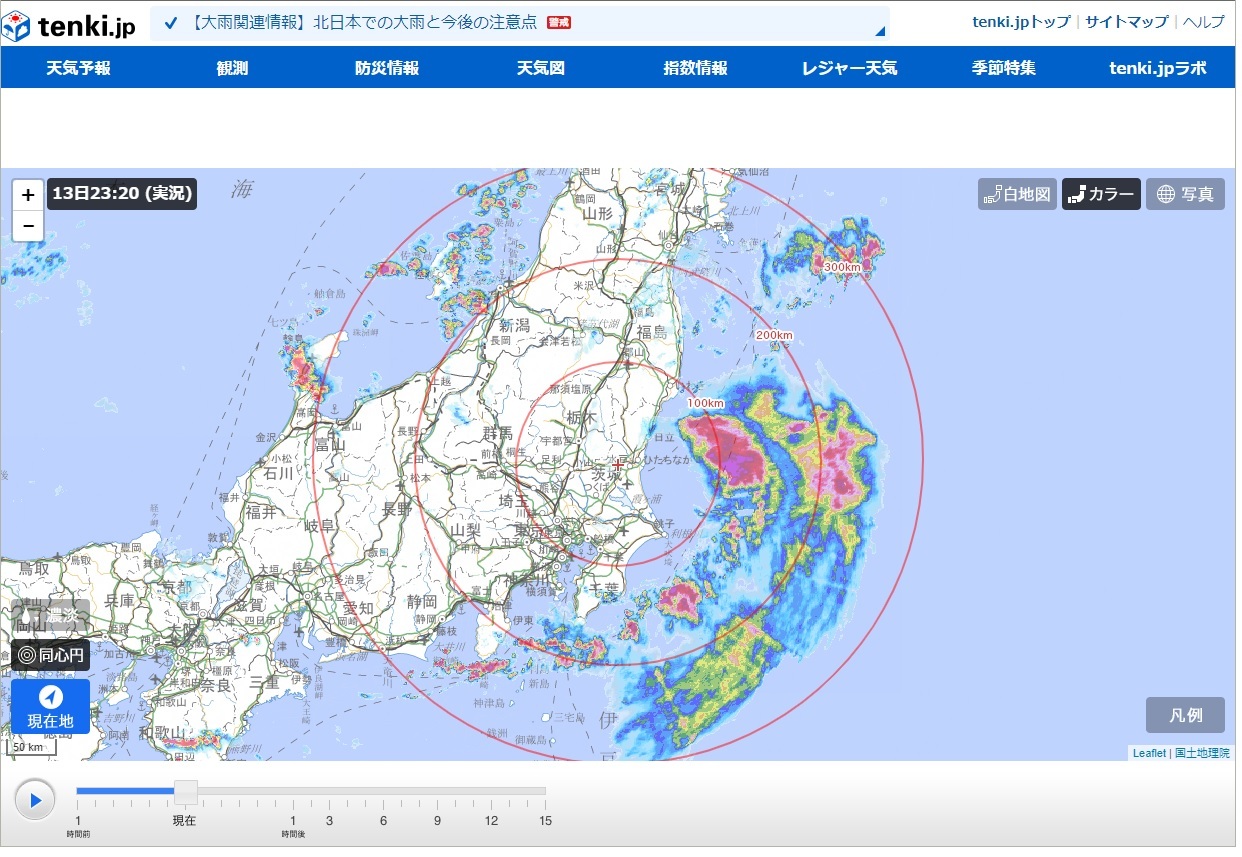Play the radar animation
The height and width of the screenshot is (857, 1242).
click(35, 800)
